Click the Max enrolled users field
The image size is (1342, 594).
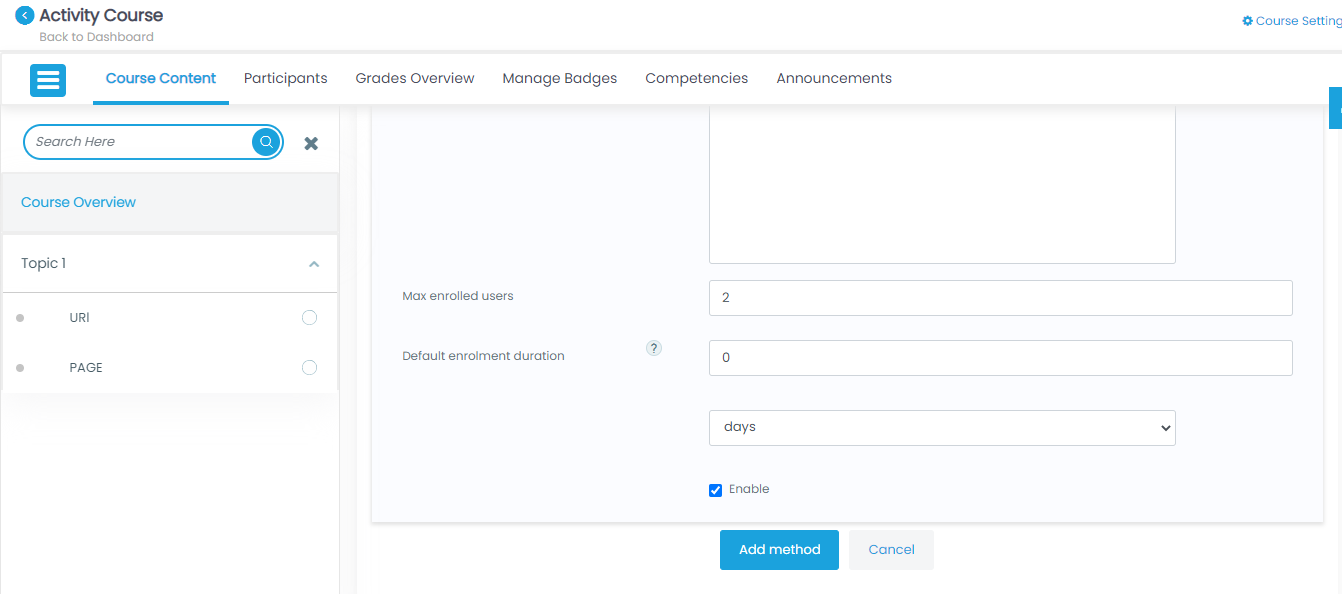click(x=1000, y=298)
